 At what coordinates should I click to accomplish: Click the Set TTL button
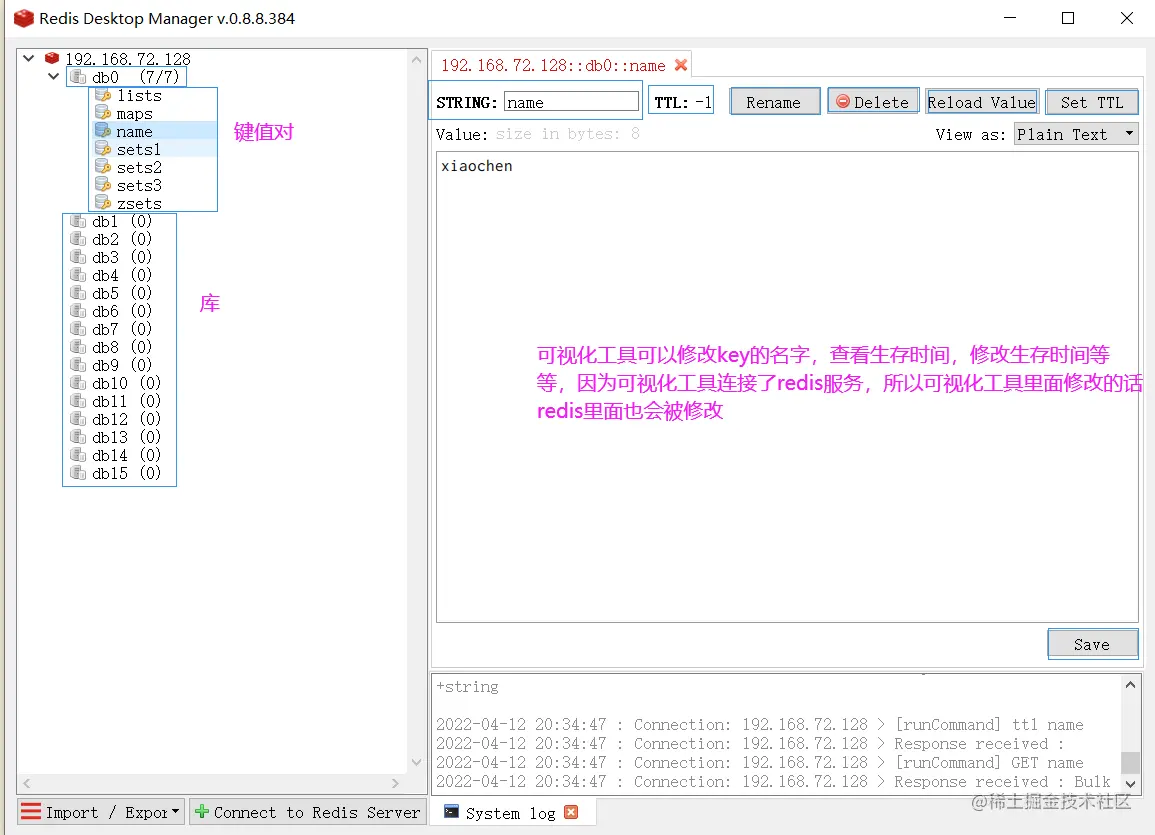coord(1092,102)
